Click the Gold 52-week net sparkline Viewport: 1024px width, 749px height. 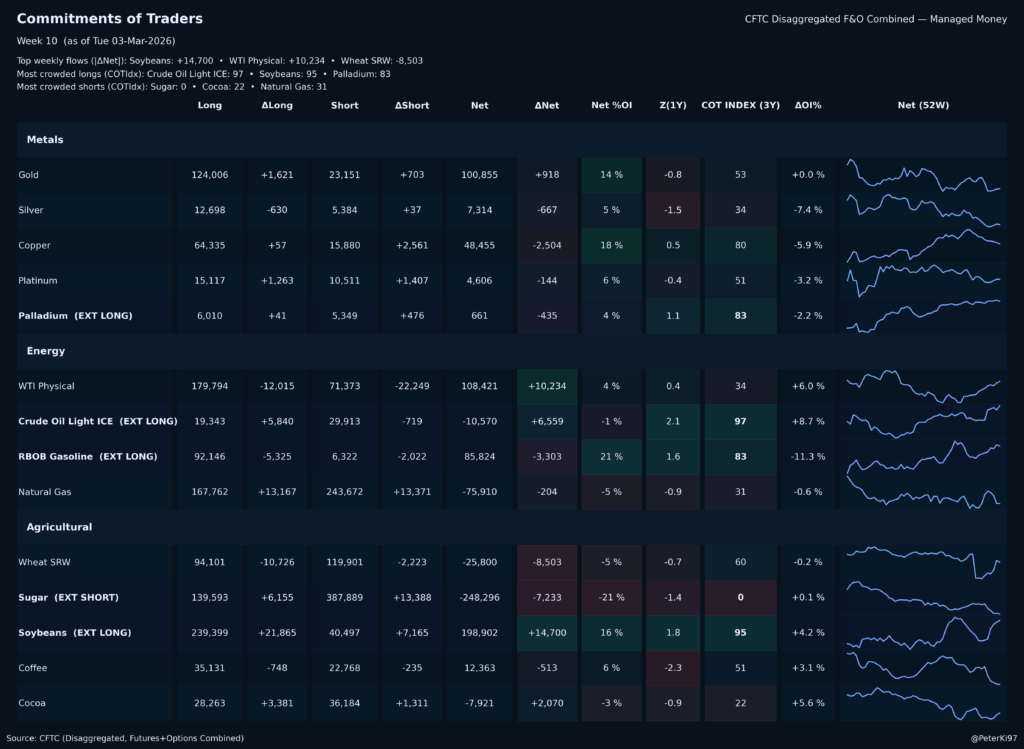coord(923,175)
